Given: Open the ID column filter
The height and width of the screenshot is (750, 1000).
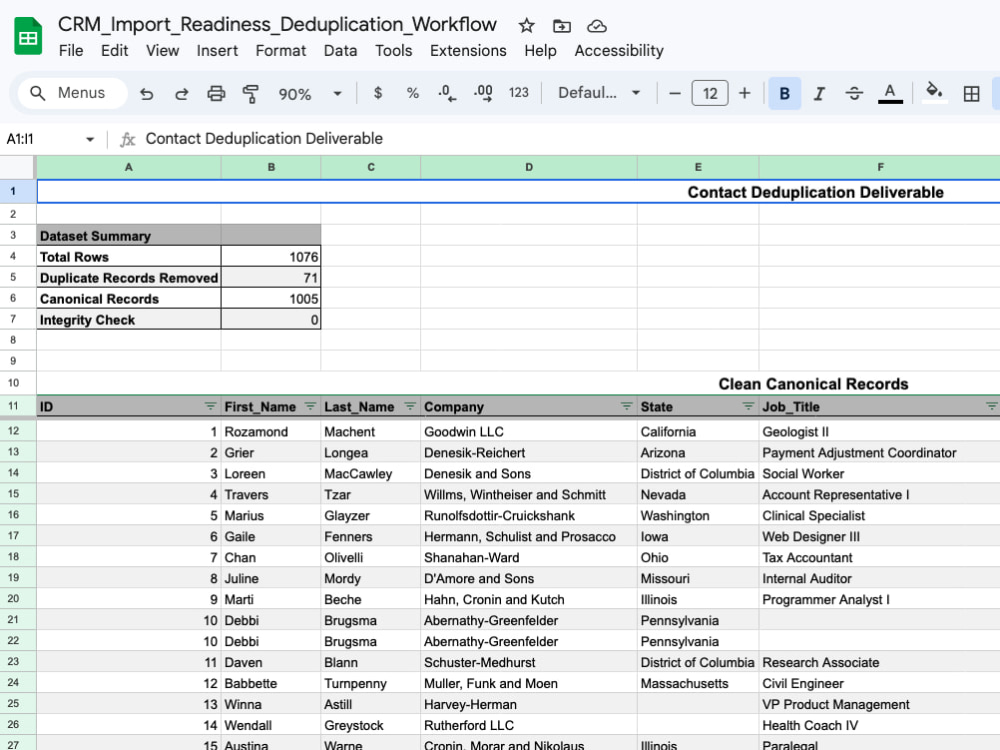Looking at the screenshot, I should (x=210, y=407).
